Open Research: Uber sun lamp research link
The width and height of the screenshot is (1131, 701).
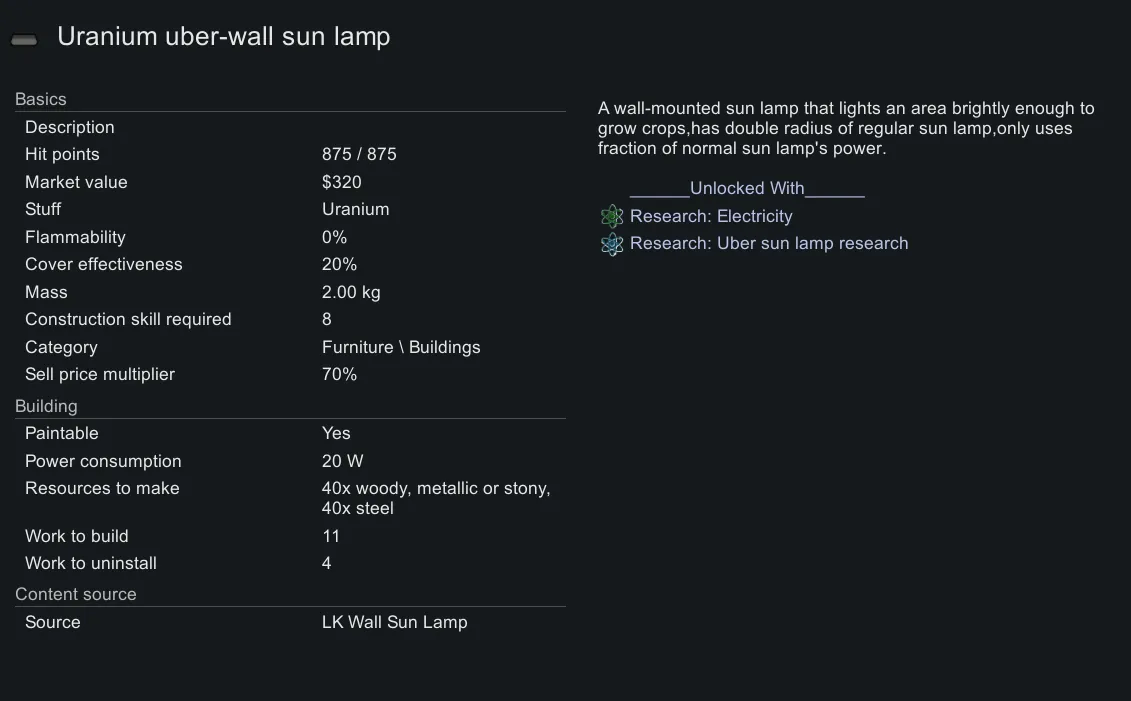point(769,244)
